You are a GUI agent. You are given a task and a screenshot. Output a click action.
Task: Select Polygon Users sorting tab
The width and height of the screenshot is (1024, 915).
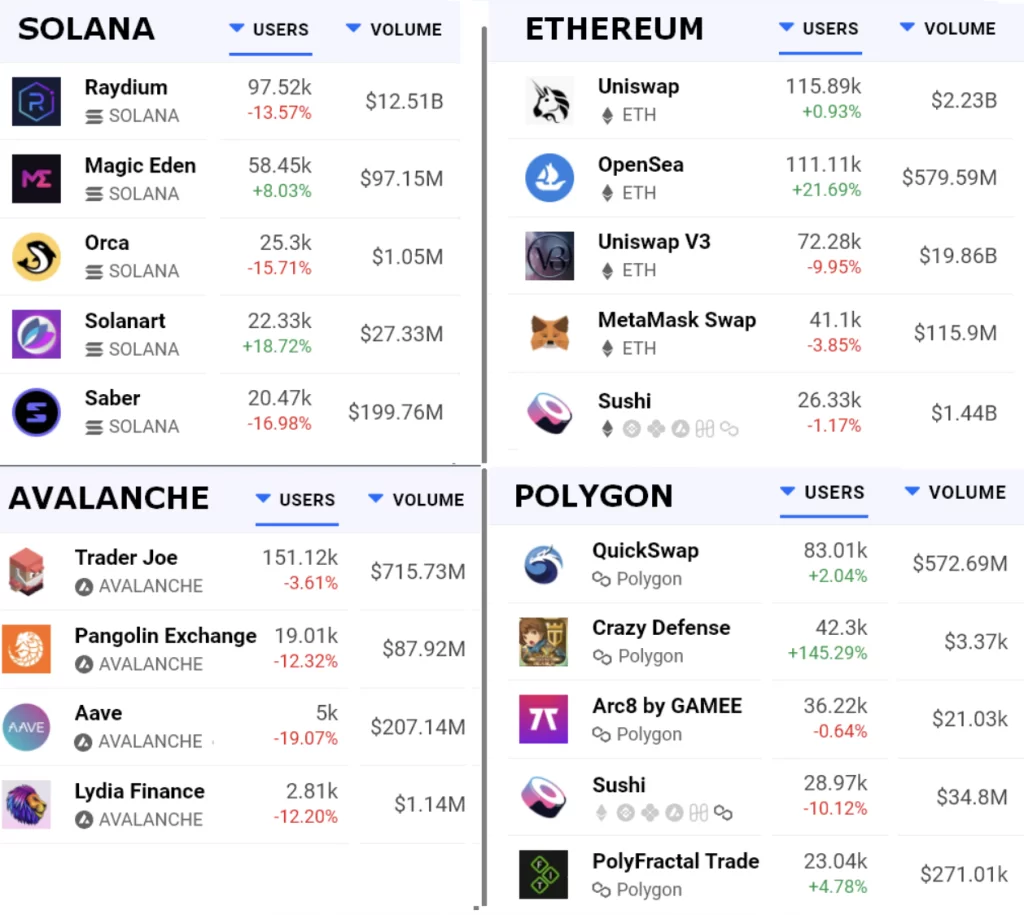click(823, 493)
